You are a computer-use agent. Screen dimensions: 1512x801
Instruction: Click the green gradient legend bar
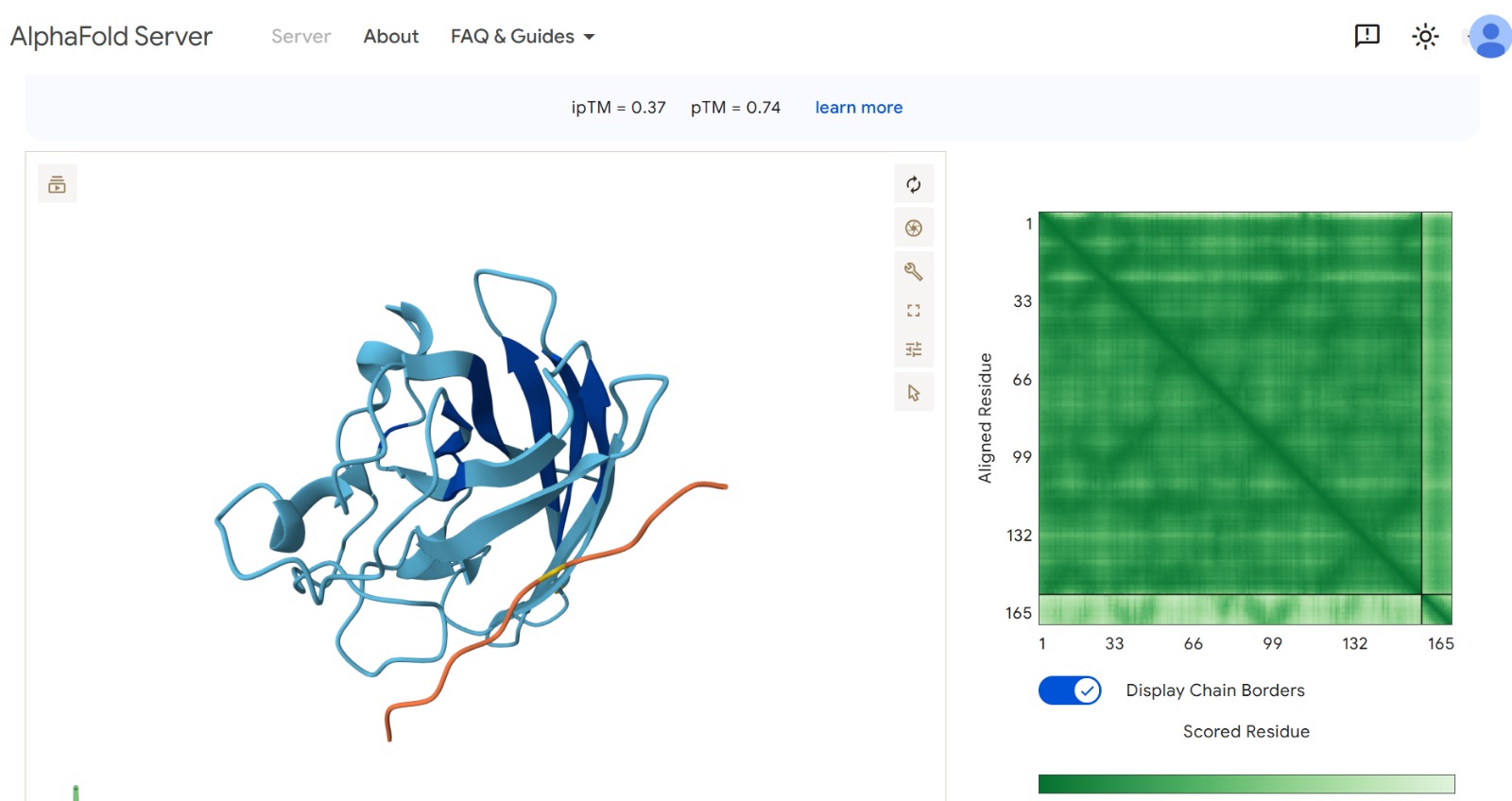pyautogui.click(x=1246, y=784)
